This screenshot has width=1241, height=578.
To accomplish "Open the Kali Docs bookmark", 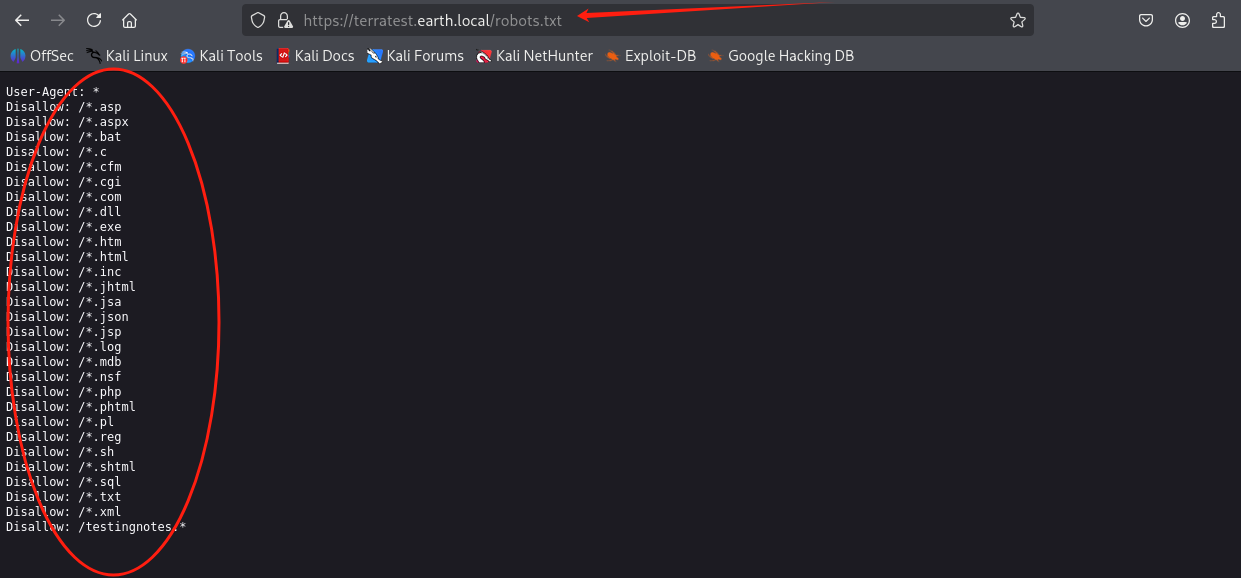I will pyautogui.click(x=315, y=56).
